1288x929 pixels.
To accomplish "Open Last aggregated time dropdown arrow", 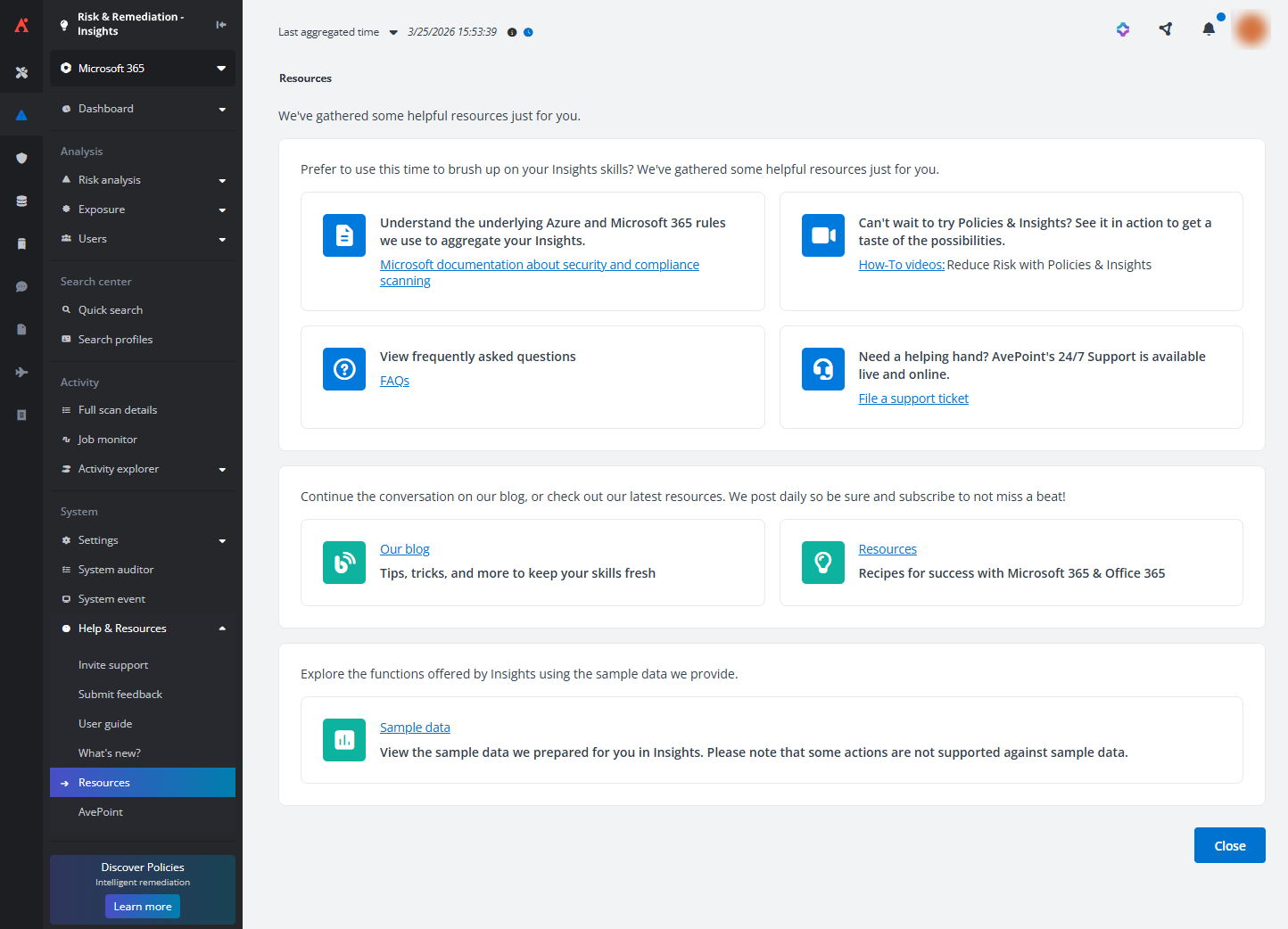I will pyautogui.click(x=393, y=32).
